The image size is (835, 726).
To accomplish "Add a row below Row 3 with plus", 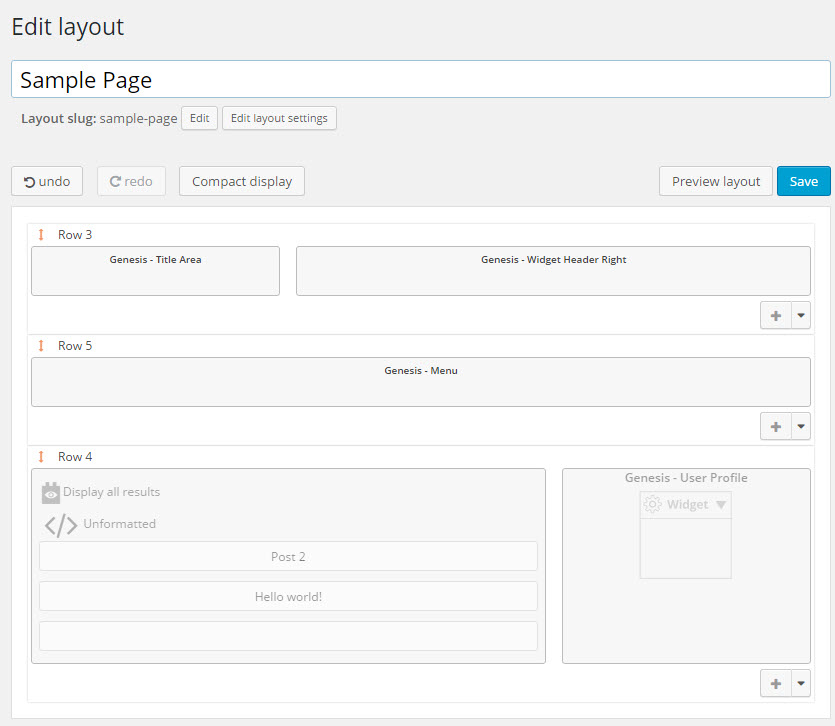I will 776,315.
